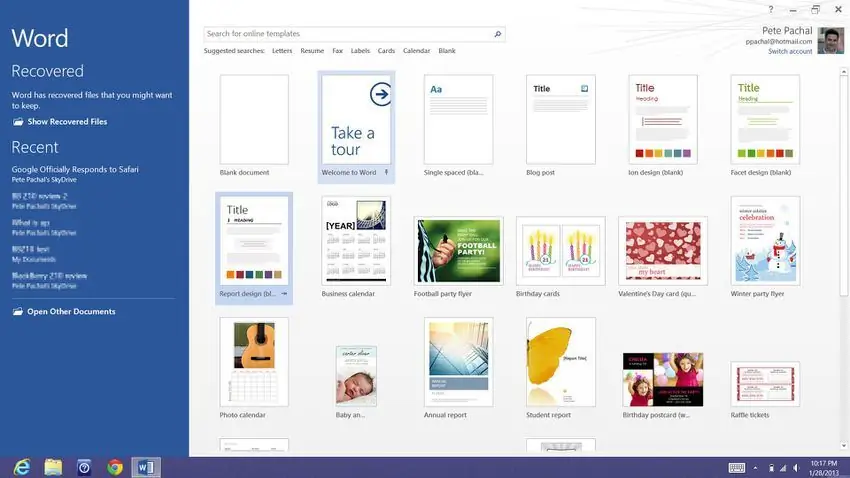
Task: Open Internet Explorer from the taskbar
Action: point(22,467)
